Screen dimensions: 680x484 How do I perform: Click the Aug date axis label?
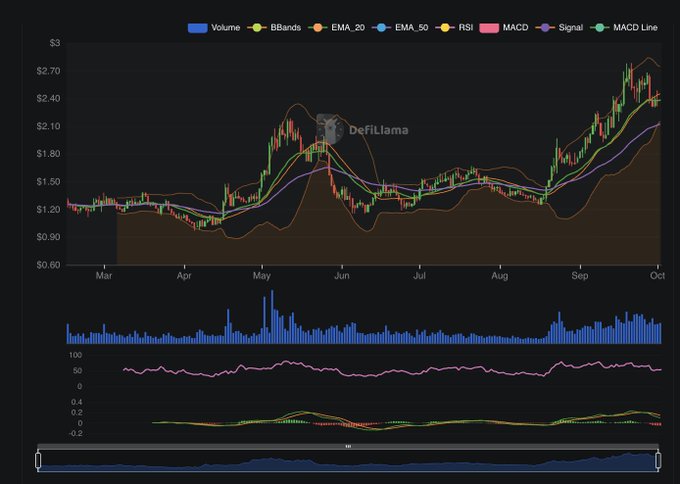coord(500,276)
